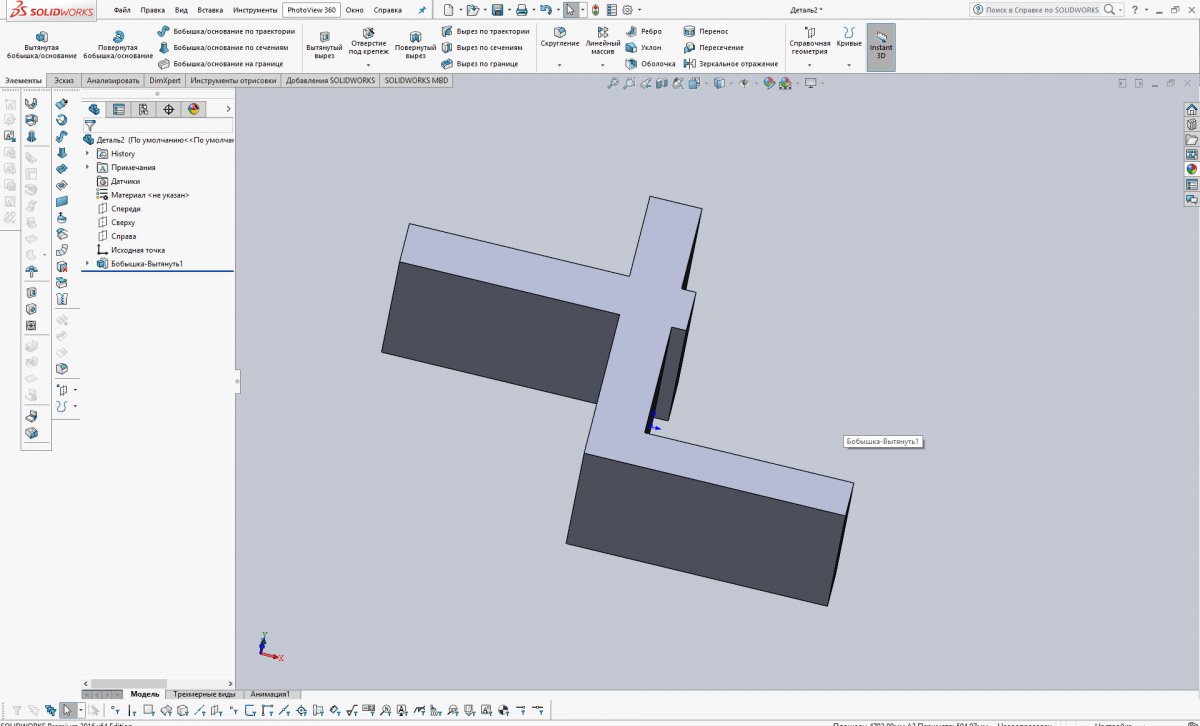This screenshot has height=726, width=1200.
Task: Activate the Скругление fillet tool
Action: [559, 38]
